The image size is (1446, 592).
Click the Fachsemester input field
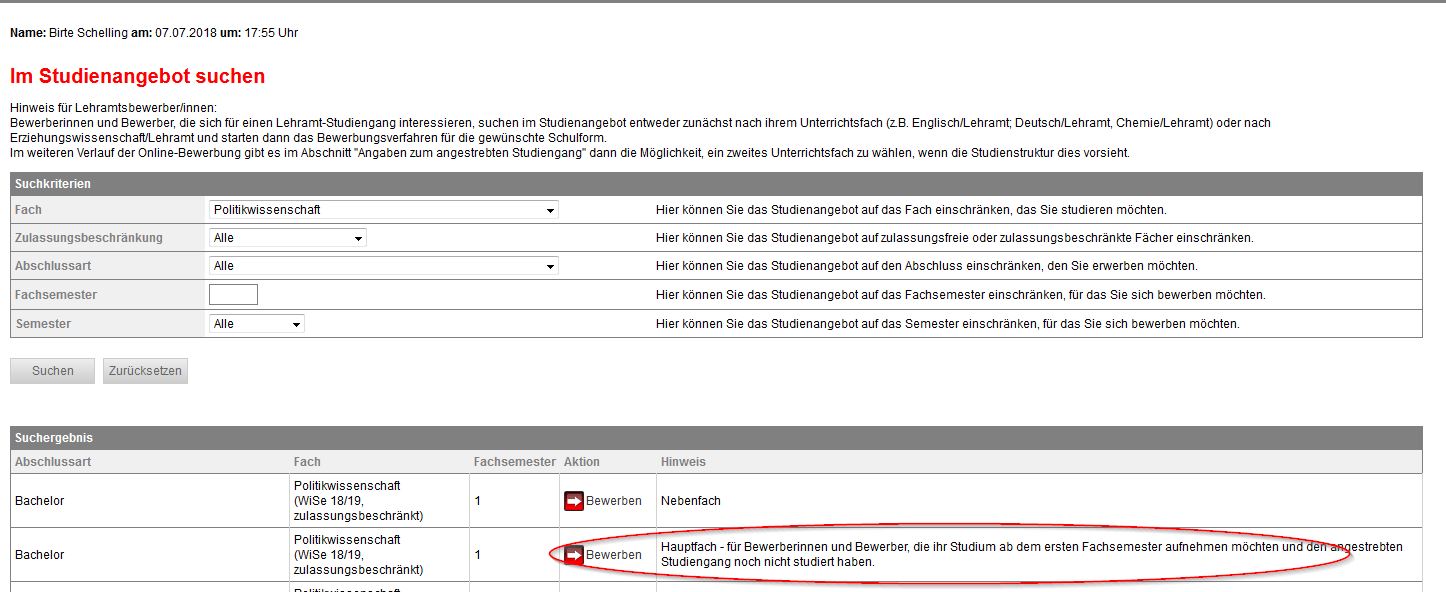click(234, 294)
